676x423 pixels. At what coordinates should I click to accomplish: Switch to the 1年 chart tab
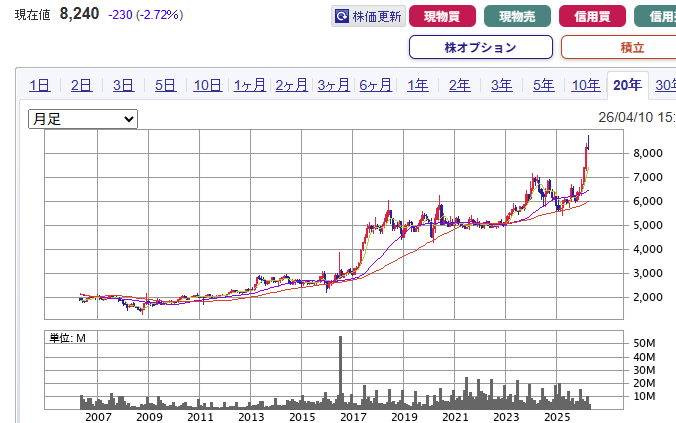coord(418,85)
